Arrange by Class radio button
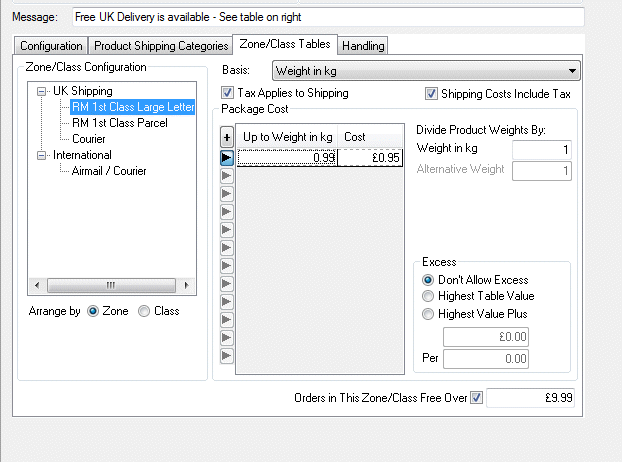The image size is (622, 462). click(x=144, y=311)
